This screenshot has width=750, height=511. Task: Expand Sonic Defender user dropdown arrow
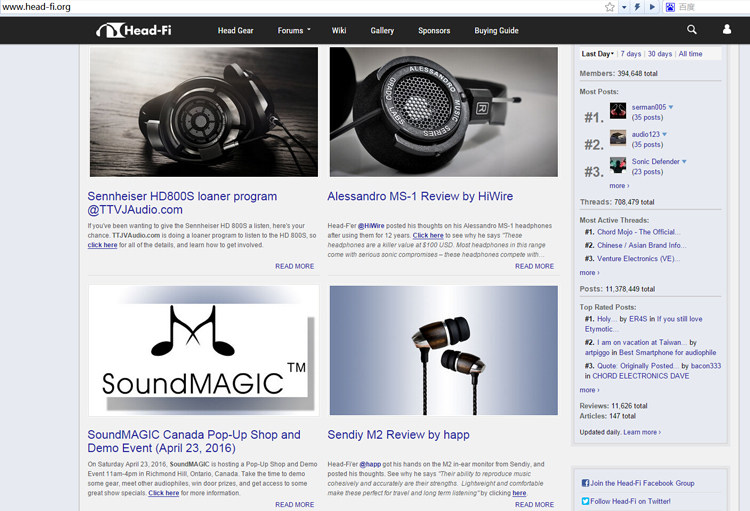pyautogui.click(x=684, y=162)
